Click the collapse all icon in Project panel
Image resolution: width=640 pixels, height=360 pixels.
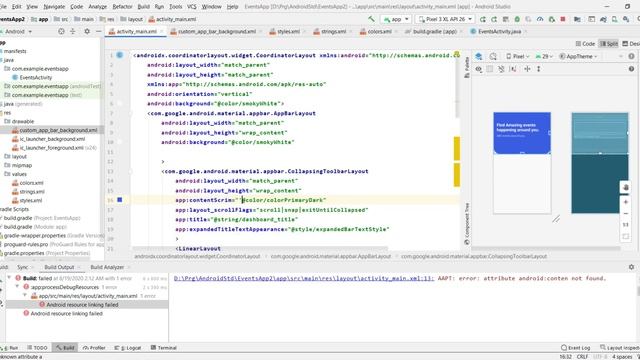coord(73,31)
